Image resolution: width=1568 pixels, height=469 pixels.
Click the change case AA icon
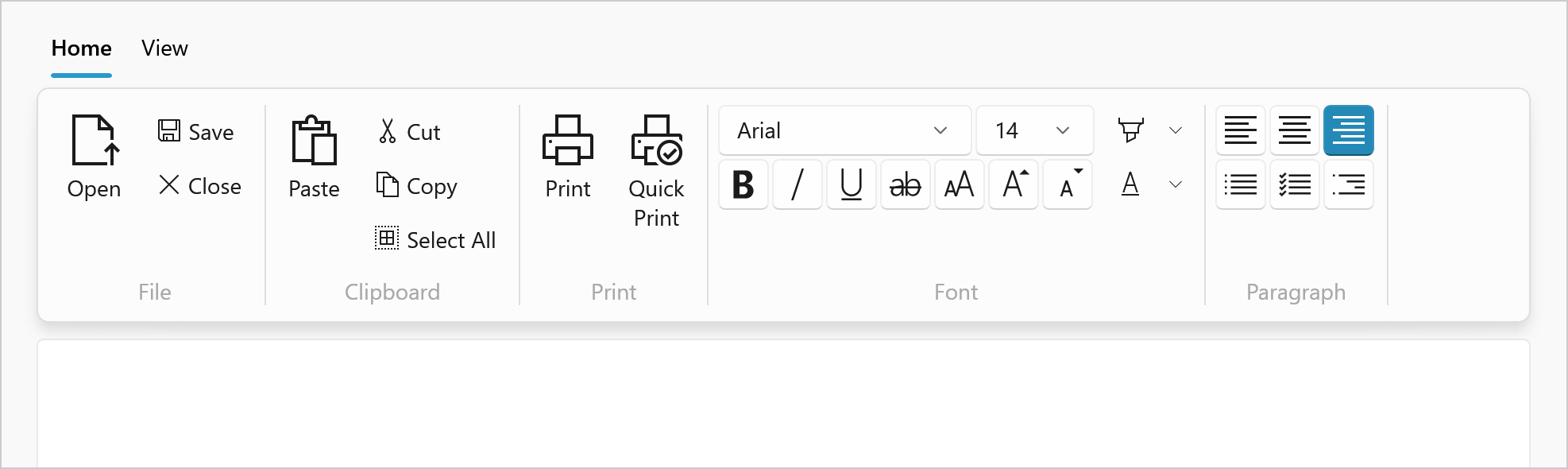960,185
